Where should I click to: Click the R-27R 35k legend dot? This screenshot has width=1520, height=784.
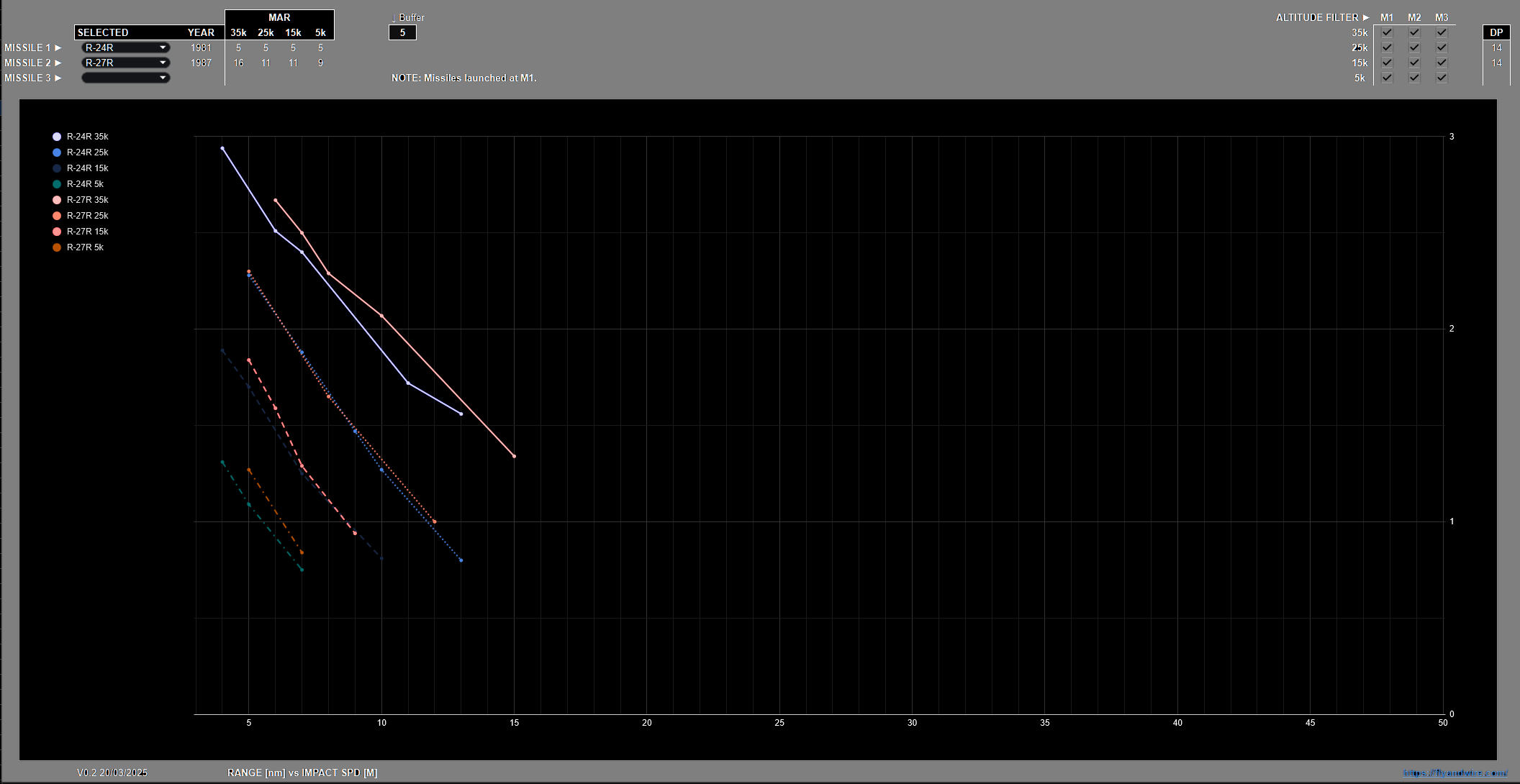click(x=57, y=200)
